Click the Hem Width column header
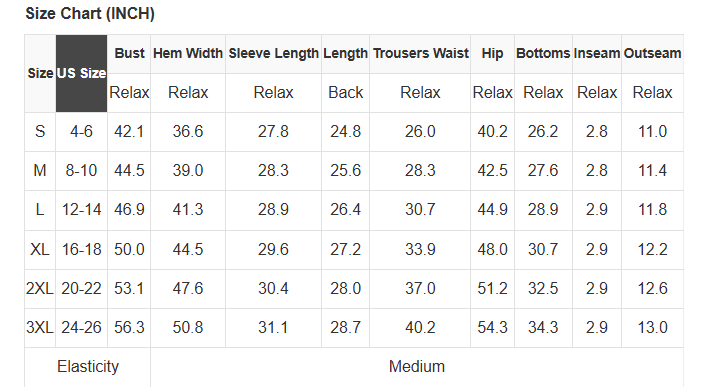706x387 pixels. click(x=188, y=54)
